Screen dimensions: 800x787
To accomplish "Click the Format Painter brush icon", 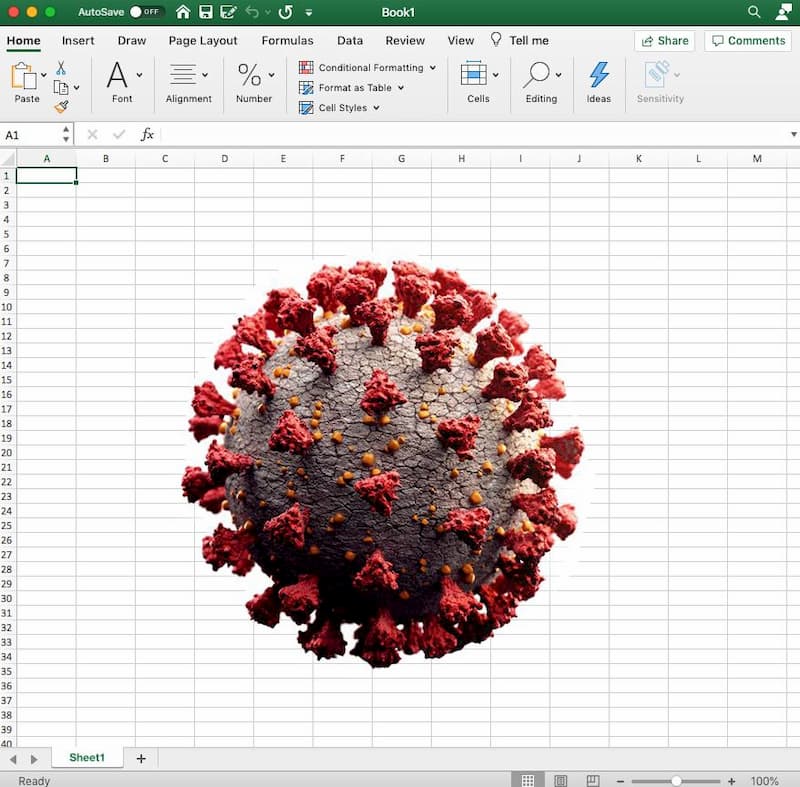I will click(x=61, y=107).
